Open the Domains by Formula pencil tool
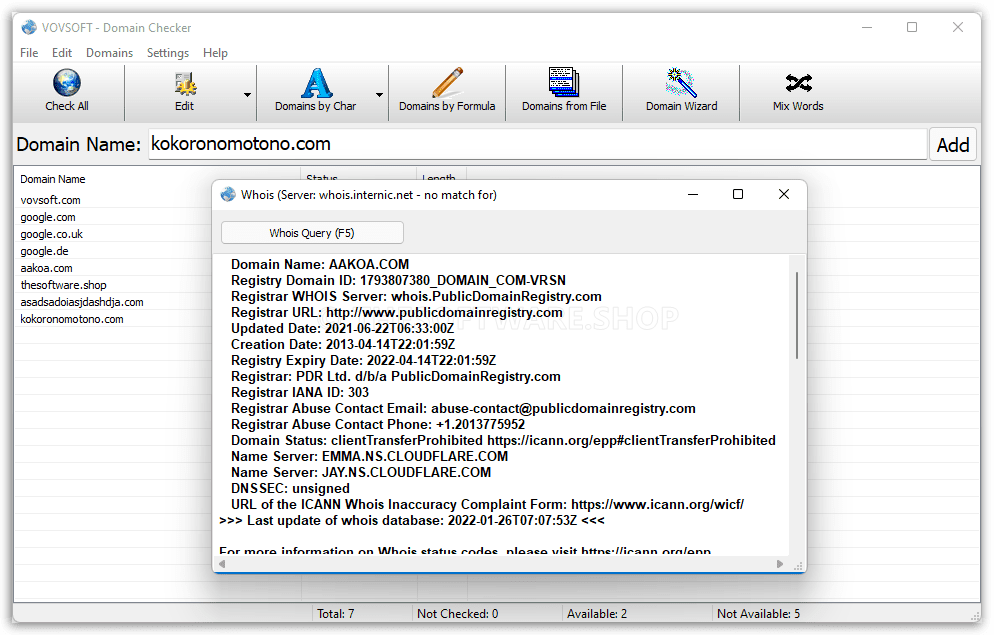The image size is (994, 635). tap(447, 91)
